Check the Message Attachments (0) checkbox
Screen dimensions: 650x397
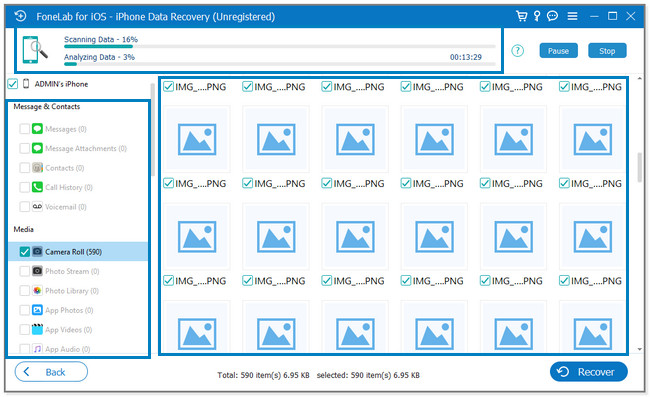tap(24, 148)
